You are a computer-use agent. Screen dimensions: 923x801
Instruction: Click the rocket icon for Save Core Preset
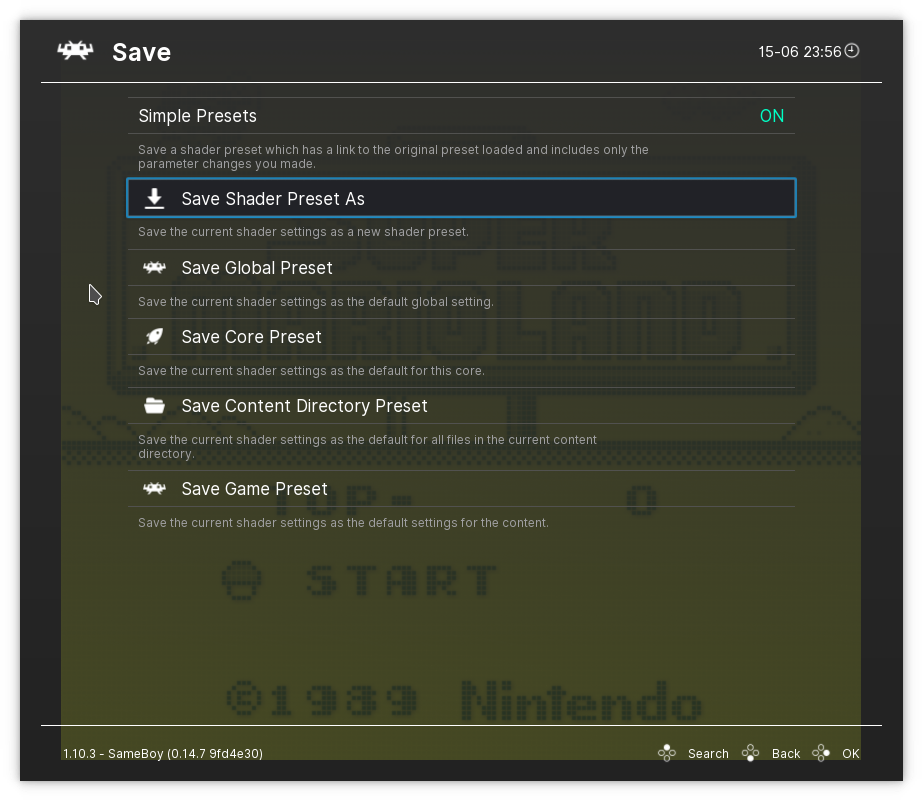(154, 337)
